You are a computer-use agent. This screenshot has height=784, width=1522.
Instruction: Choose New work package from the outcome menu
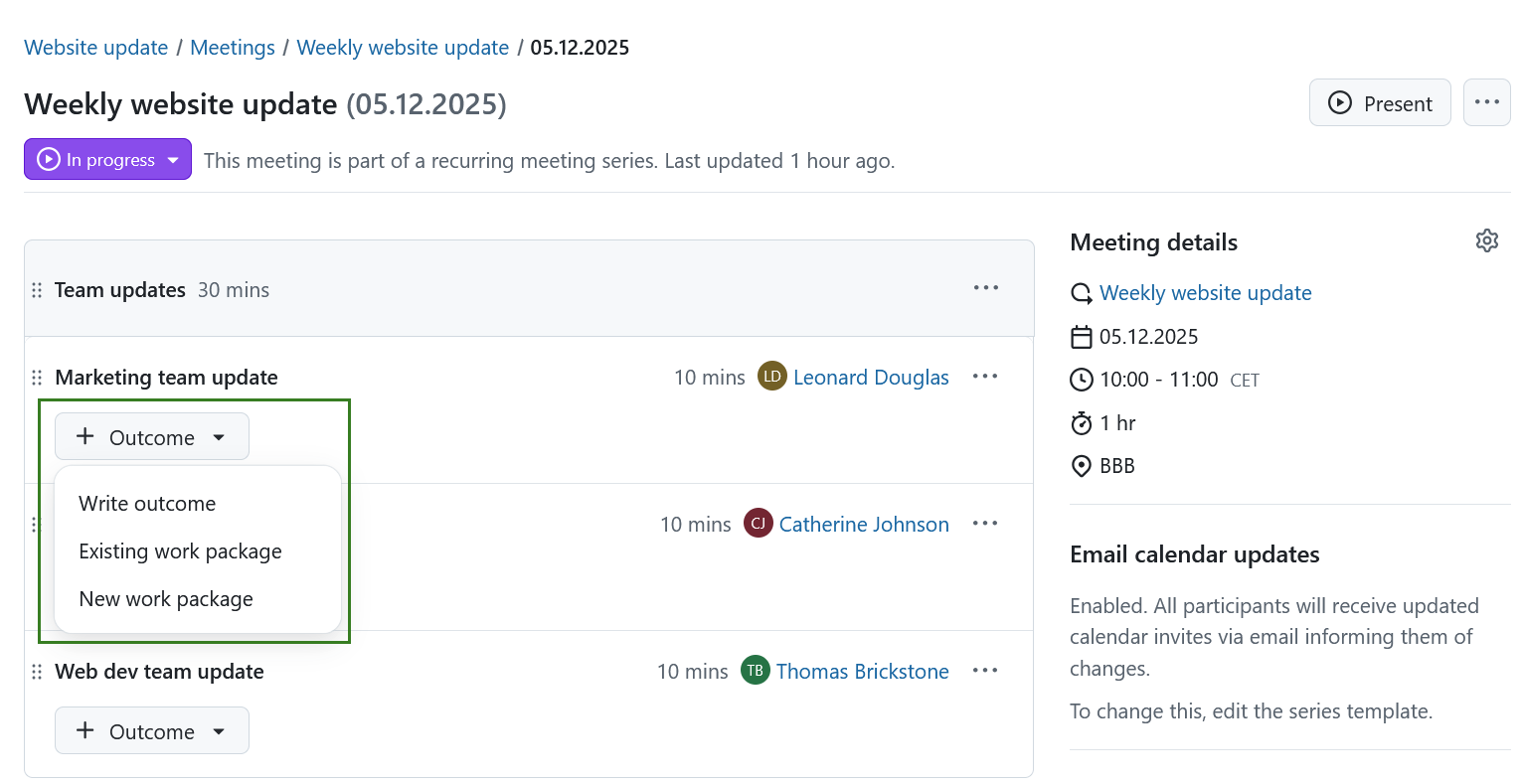point(166,598)
